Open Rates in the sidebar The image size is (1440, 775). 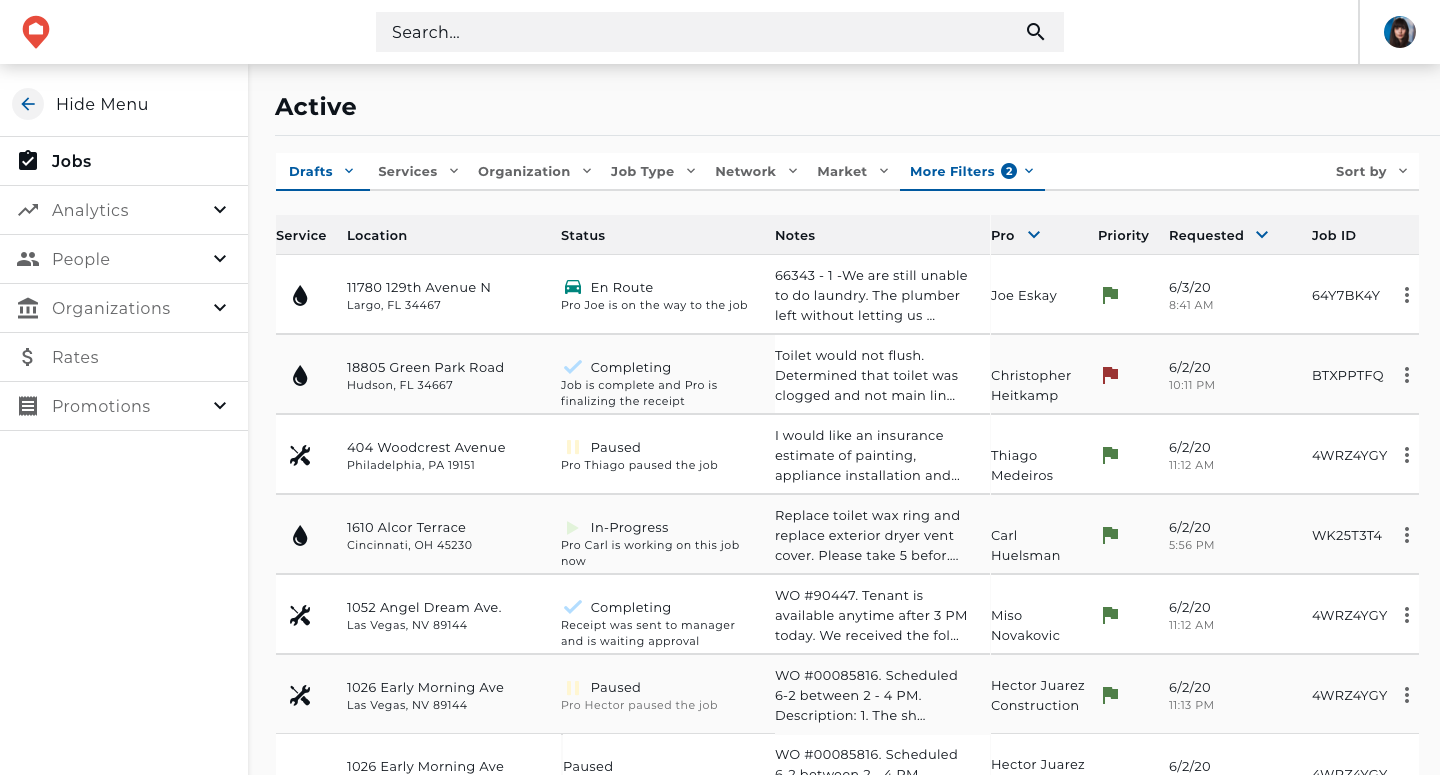click(x=75, y=357)
